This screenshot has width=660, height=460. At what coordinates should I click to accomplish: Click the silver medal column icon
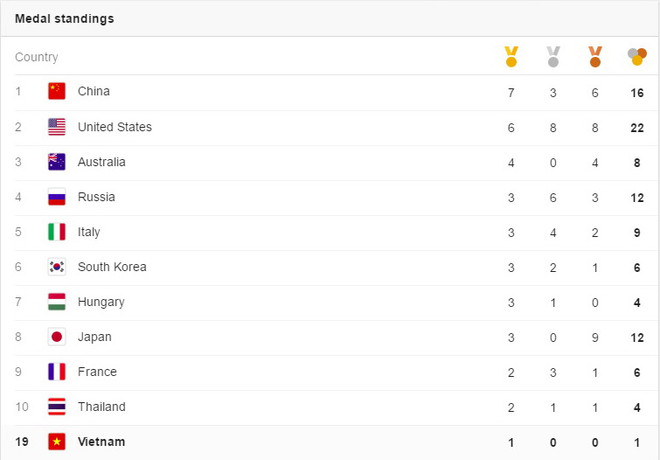click(553, 57)
